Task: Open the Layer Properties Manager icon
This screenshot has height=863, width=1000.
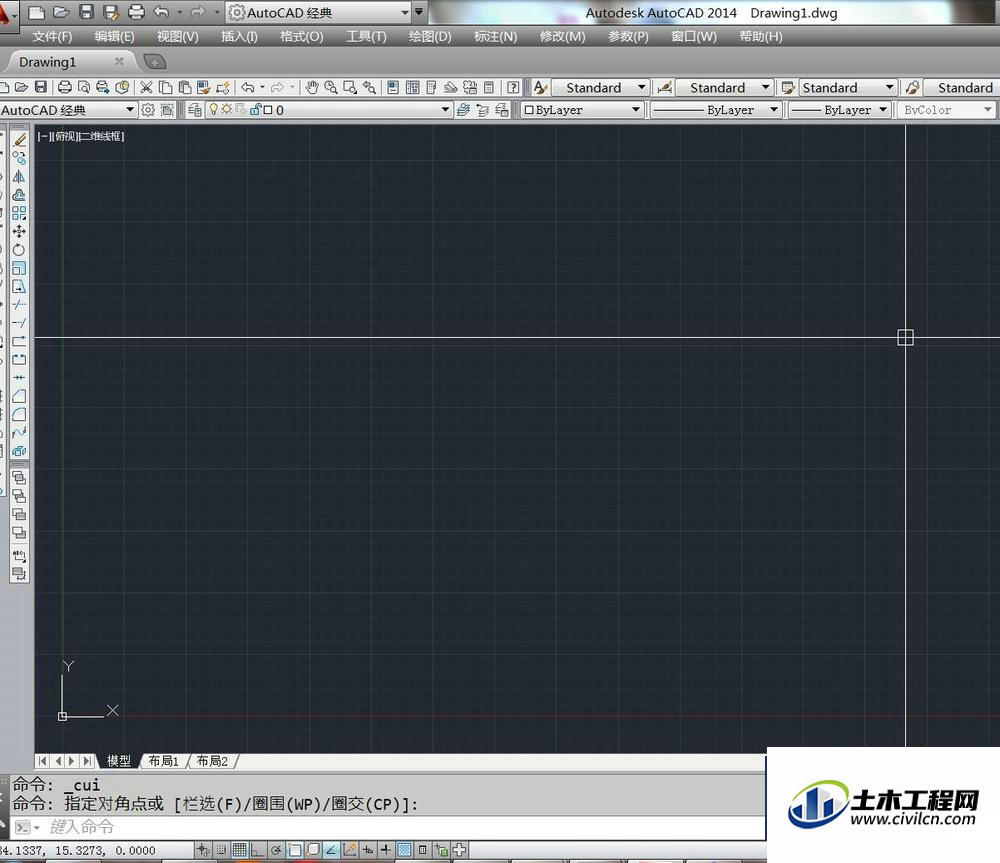Action: (195, 110)
